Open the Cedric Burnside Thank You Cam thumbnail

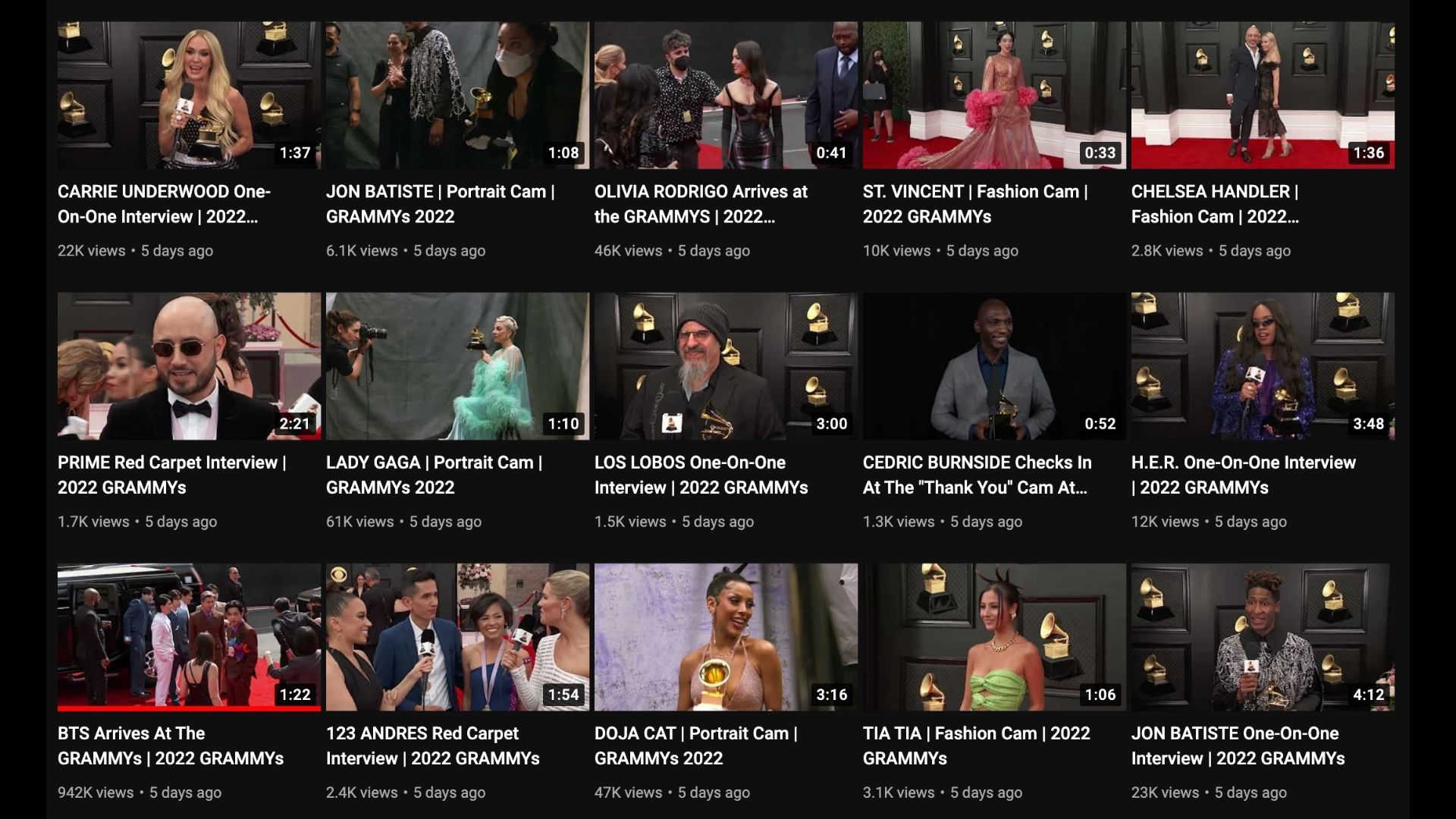[x=994, y=366]
